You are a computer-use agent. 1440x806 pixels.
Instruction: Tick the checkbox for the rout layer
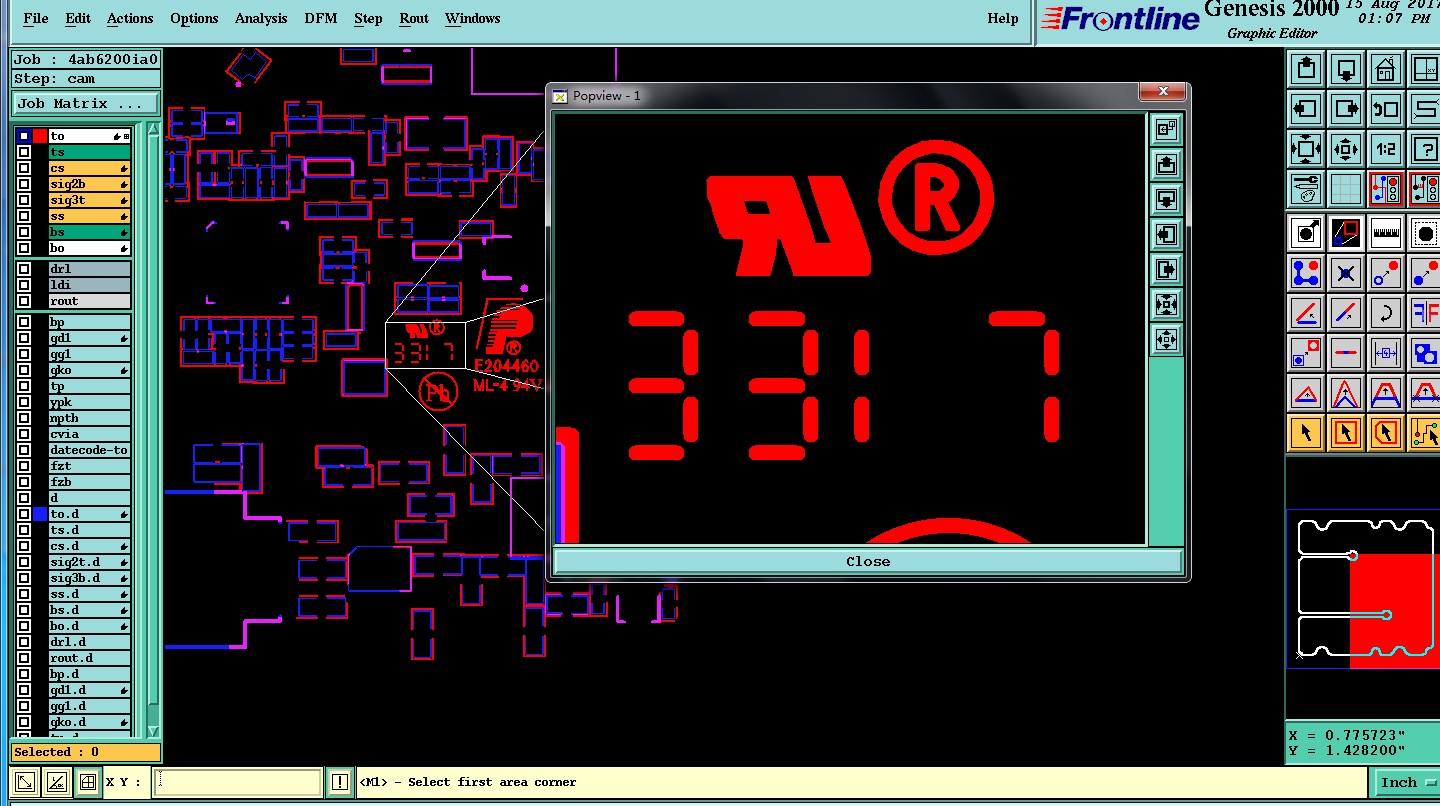click(x=24, y=301)
